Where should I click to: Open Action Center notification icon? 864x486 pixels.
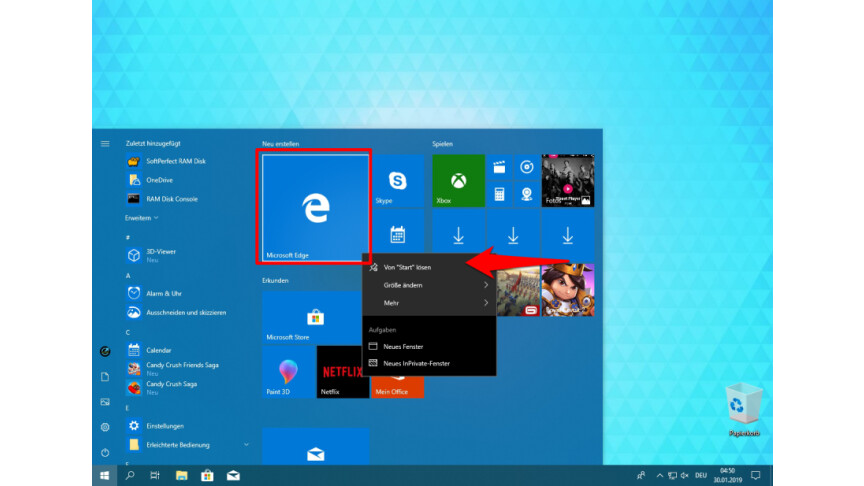(x=756, y=476)
